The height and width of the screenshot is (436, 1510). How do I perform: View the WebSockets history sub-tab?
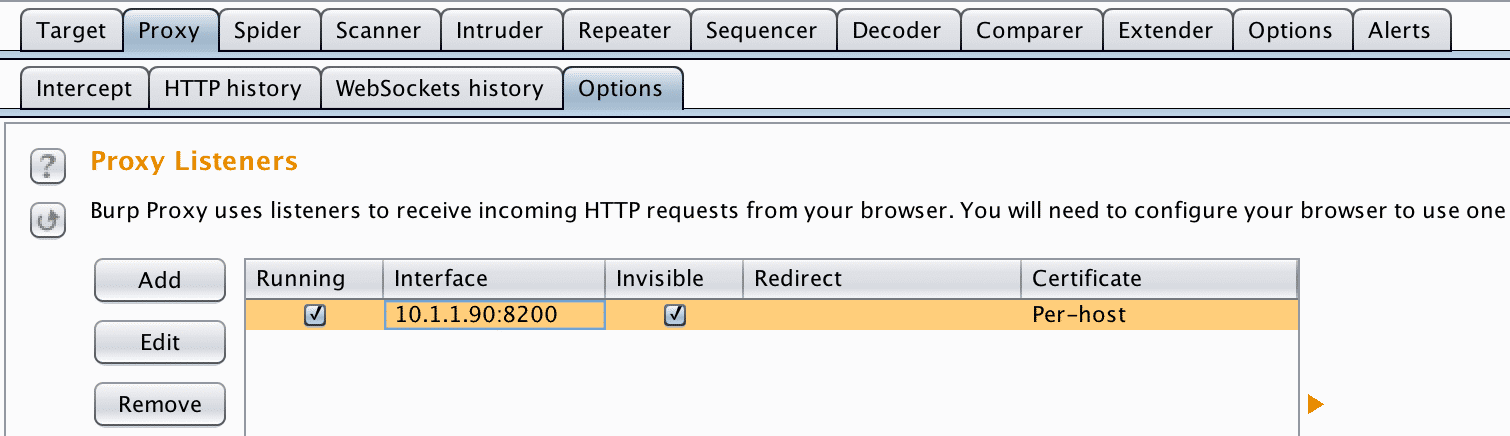[x=440, y=88]
